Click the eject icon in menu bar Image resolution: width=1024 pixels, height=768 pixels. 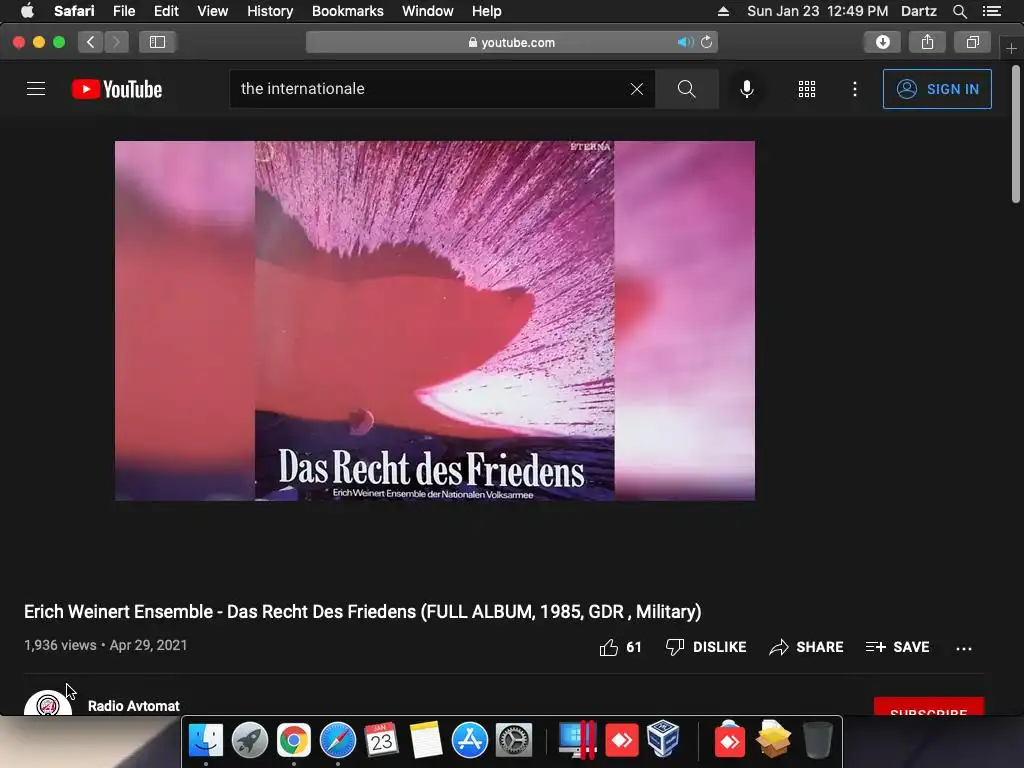pos(723,11)
